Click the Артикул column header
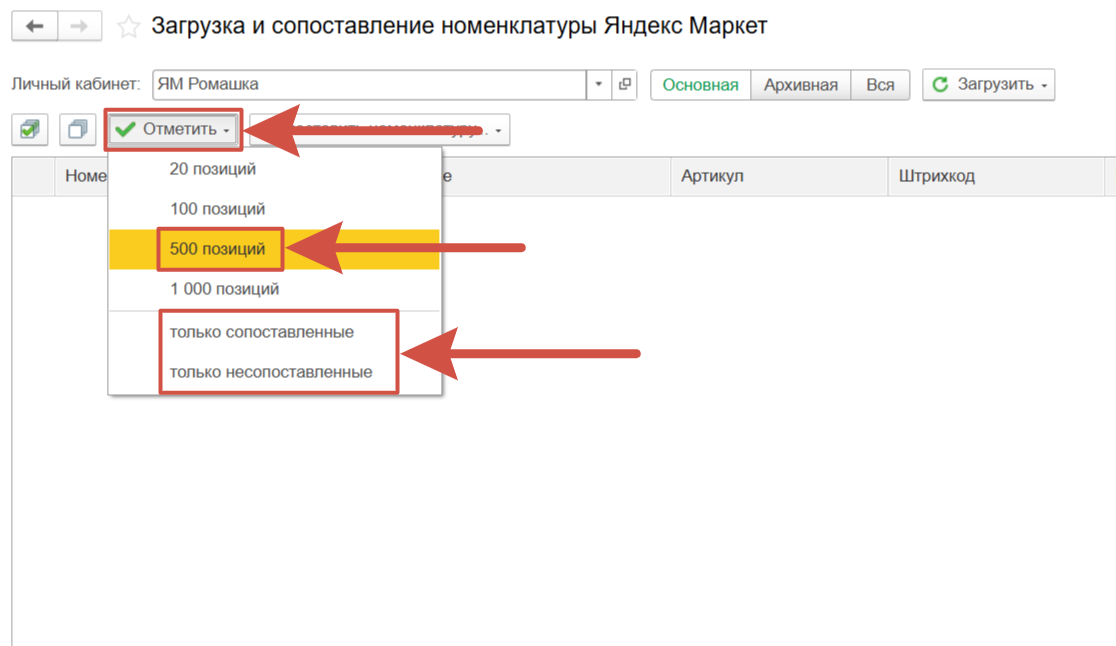 (x=712, y=176)
